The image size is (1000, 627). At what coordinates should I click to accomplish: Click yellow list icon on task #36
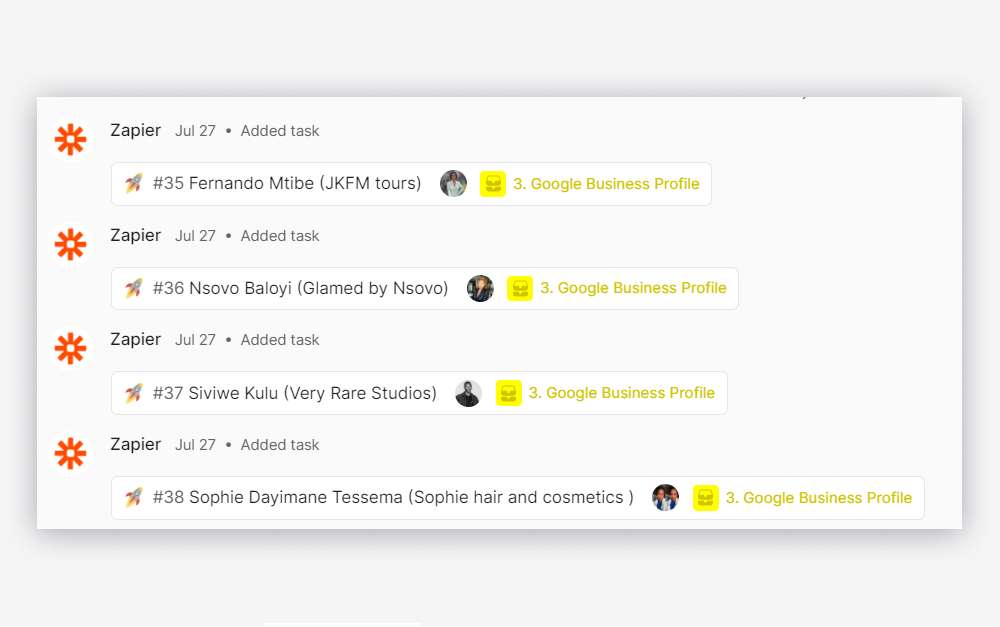[x=520, y=288]
